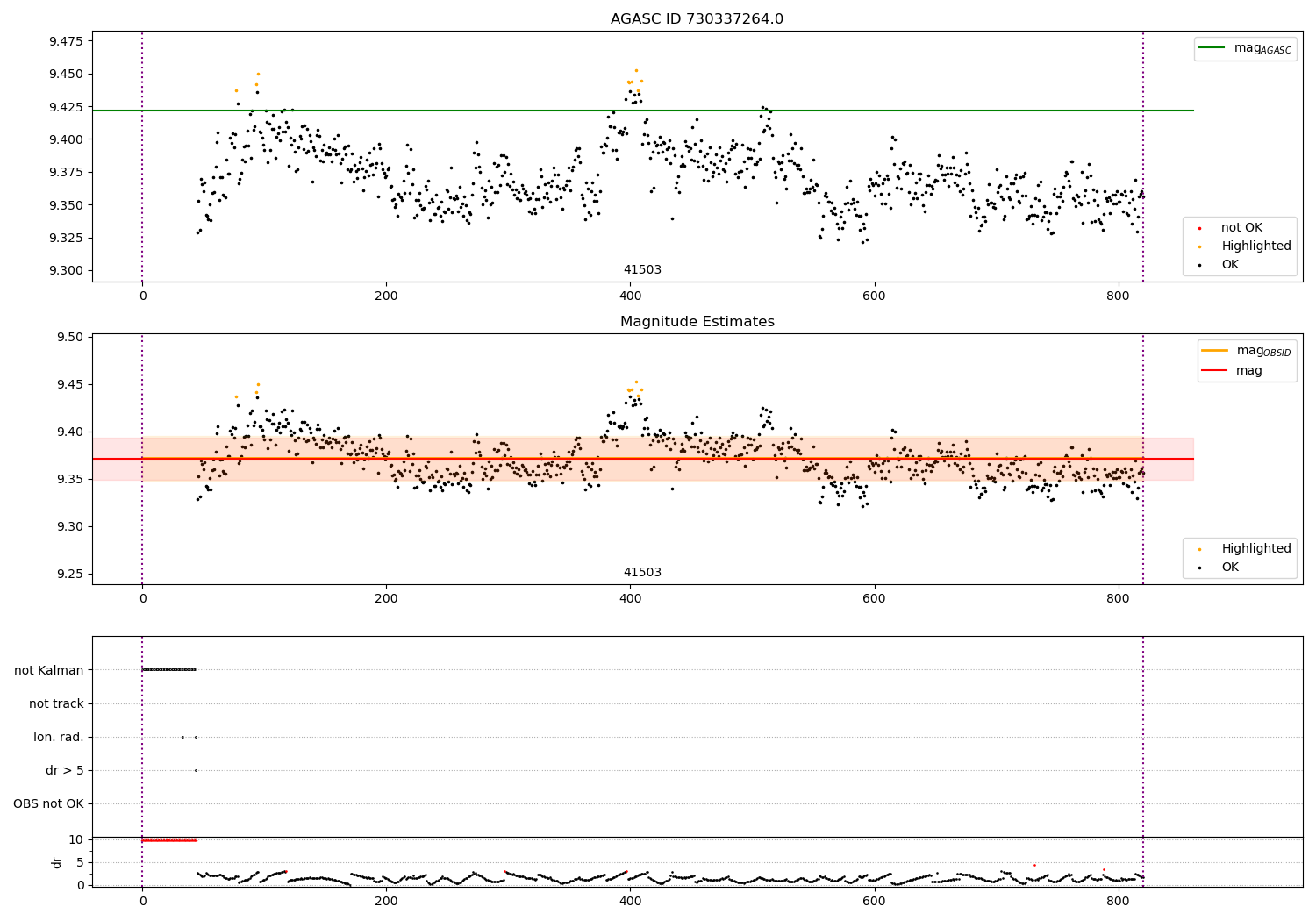
Task: Click the 'AGASC ID 730337264.0' title
Action: point(697,19)
